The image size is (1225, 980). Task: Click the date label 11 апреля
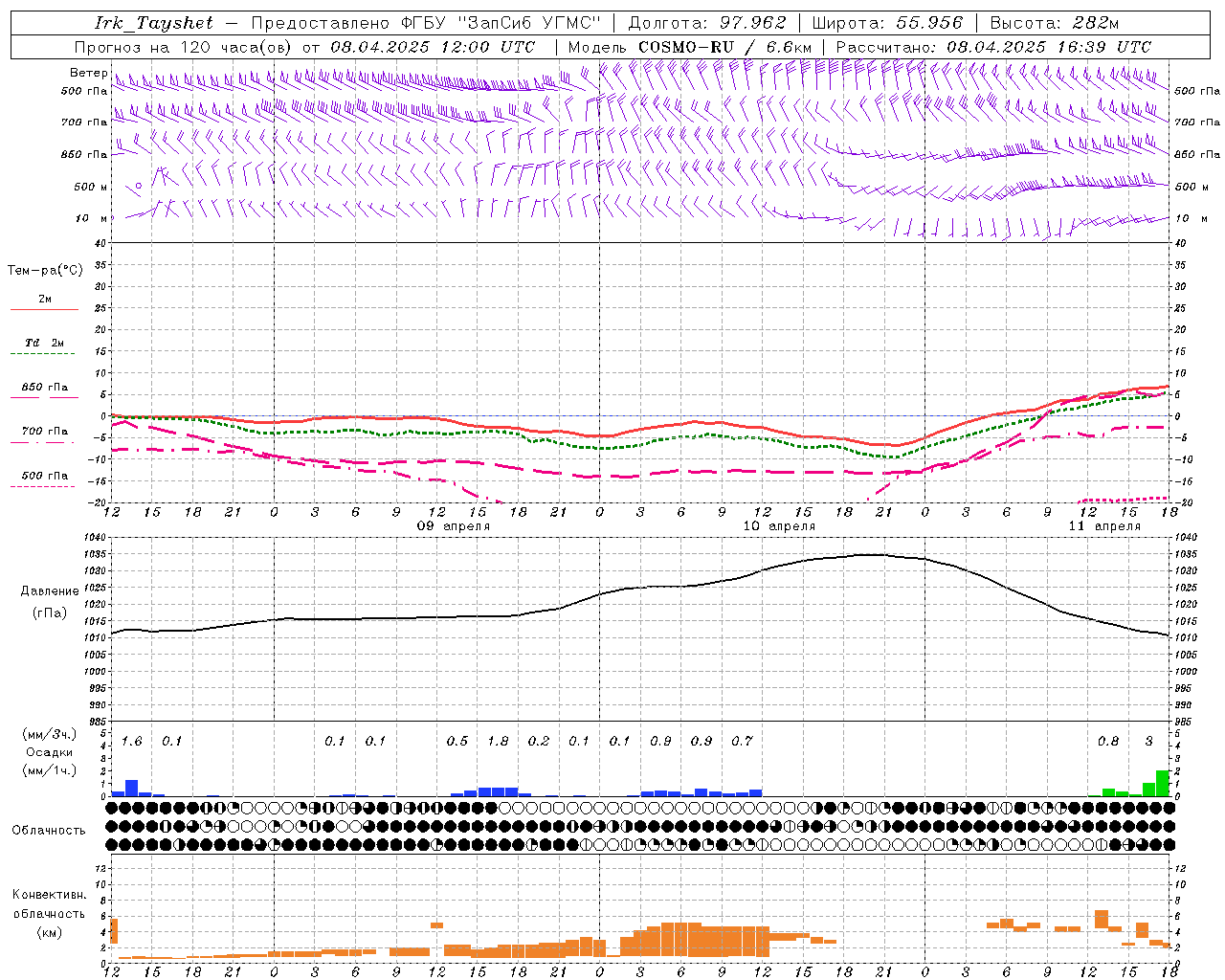(1104, 526)
